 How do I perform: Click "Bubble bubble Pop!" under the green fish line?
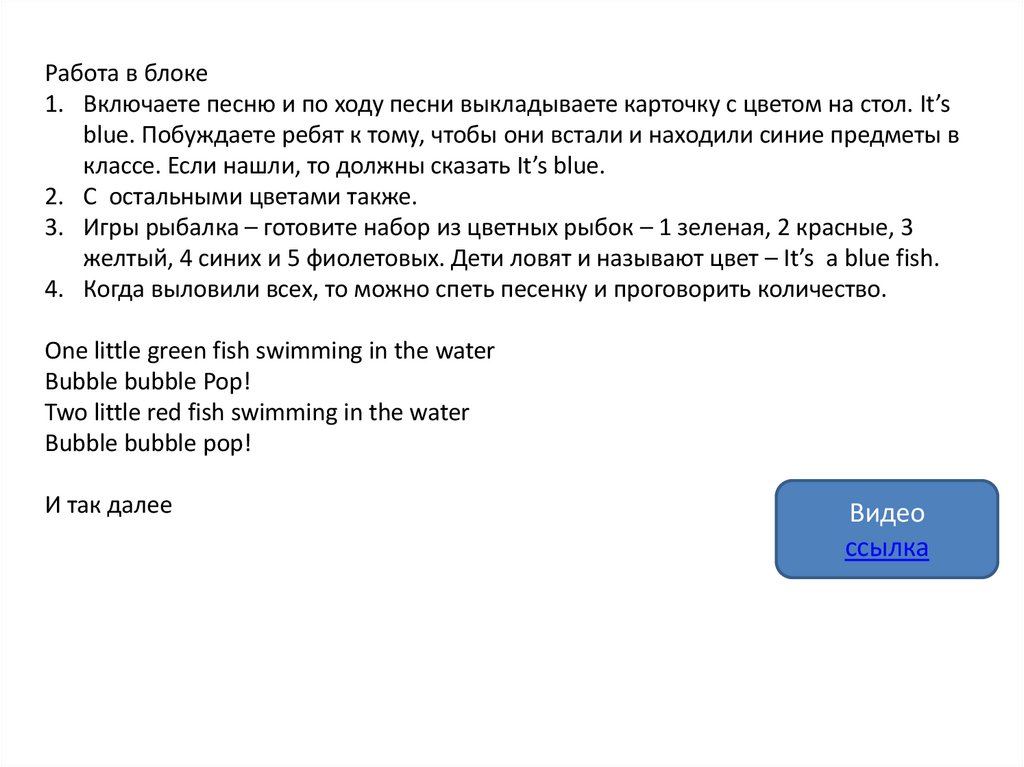(x=147, y=382)
